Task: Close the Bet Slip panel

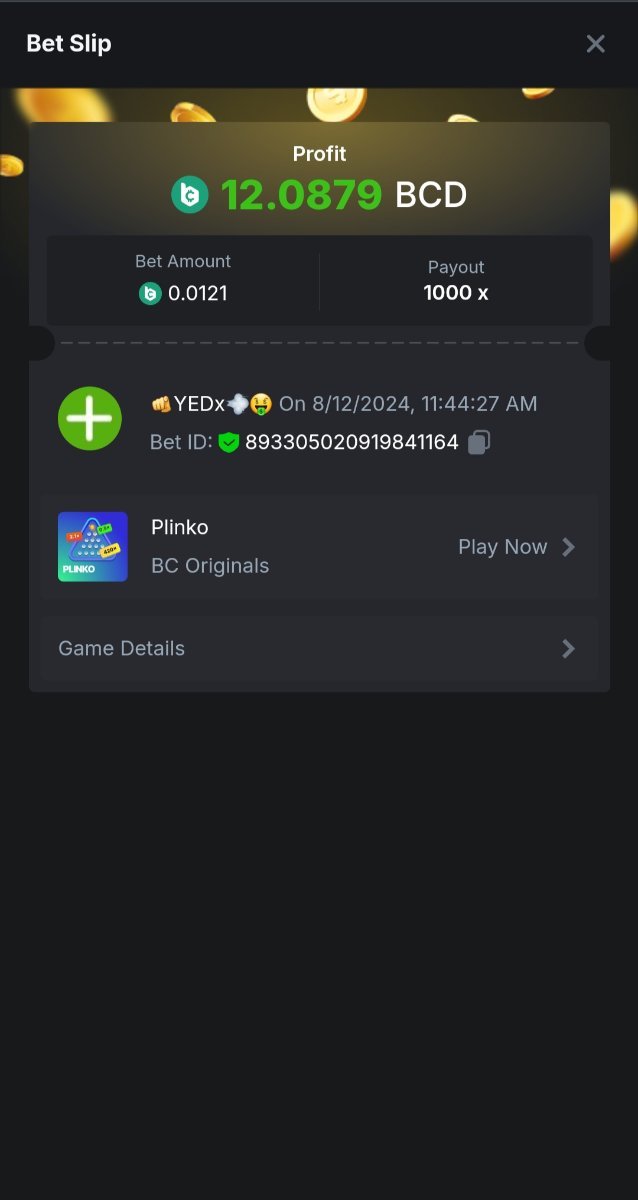Action: pos(595,44)
